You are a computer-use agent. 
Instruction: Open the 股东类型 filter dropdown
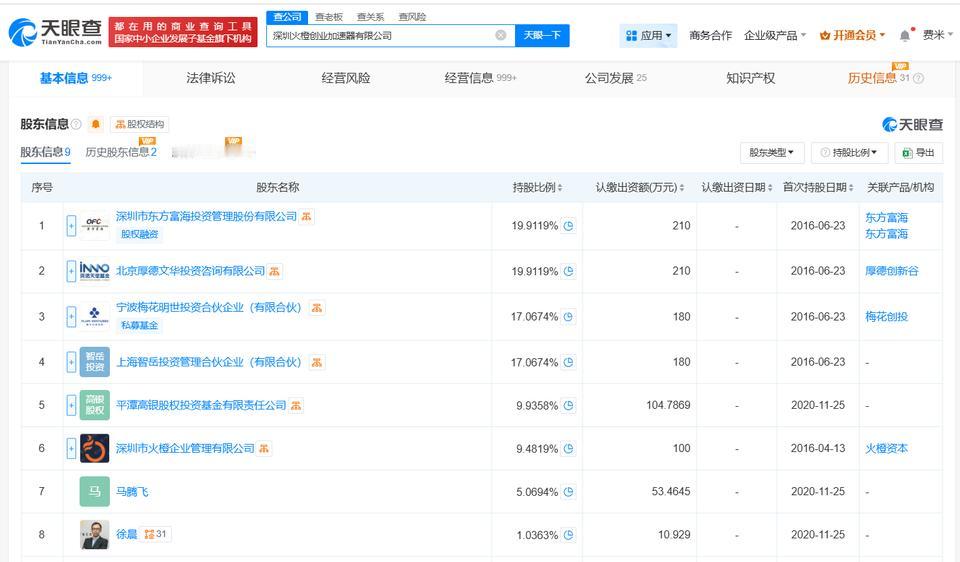pyautogui.click(x=771, y=152)
